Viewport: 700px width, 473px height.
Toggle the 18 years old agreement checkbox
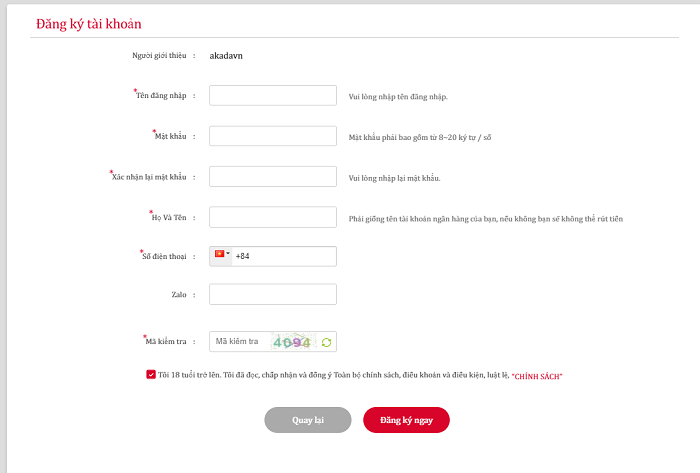(150, 375)
